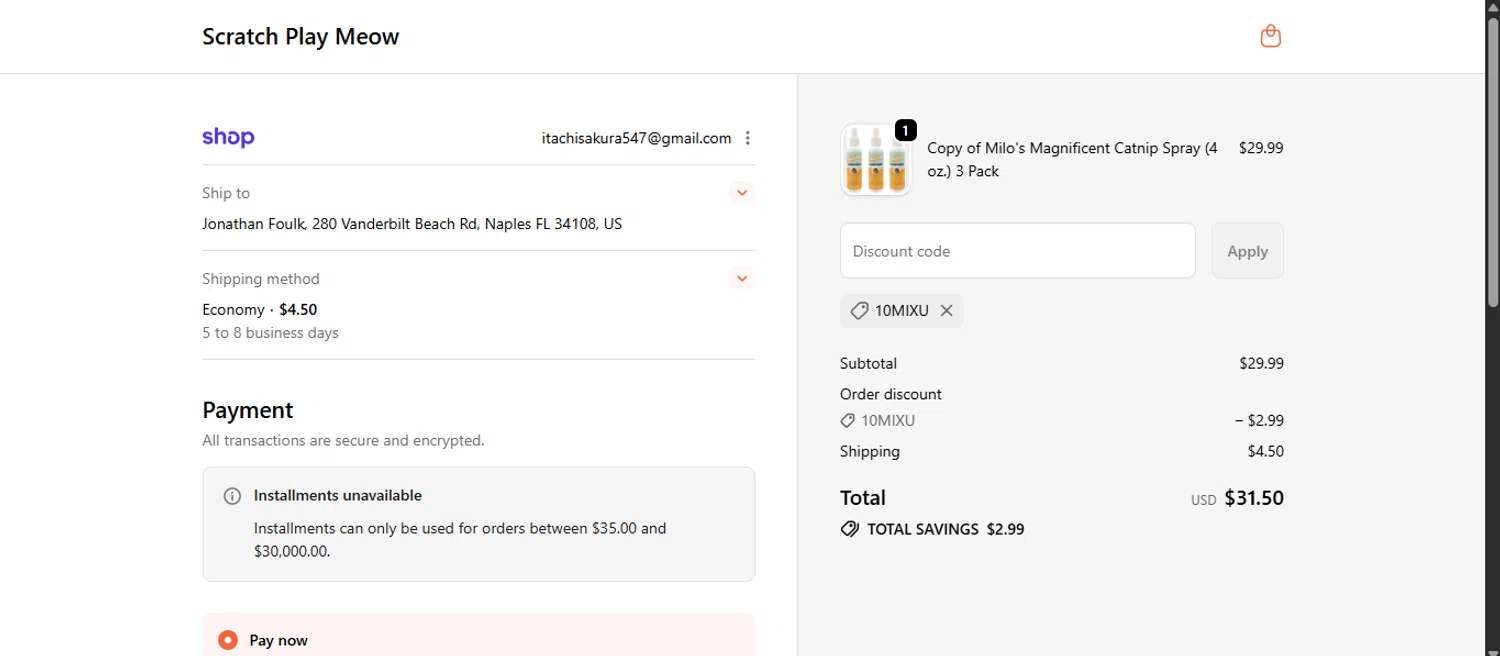The image size is (1500, 656).
Task: Click the Order discount label
Action: pyautogui.click(x=891, y=394)
